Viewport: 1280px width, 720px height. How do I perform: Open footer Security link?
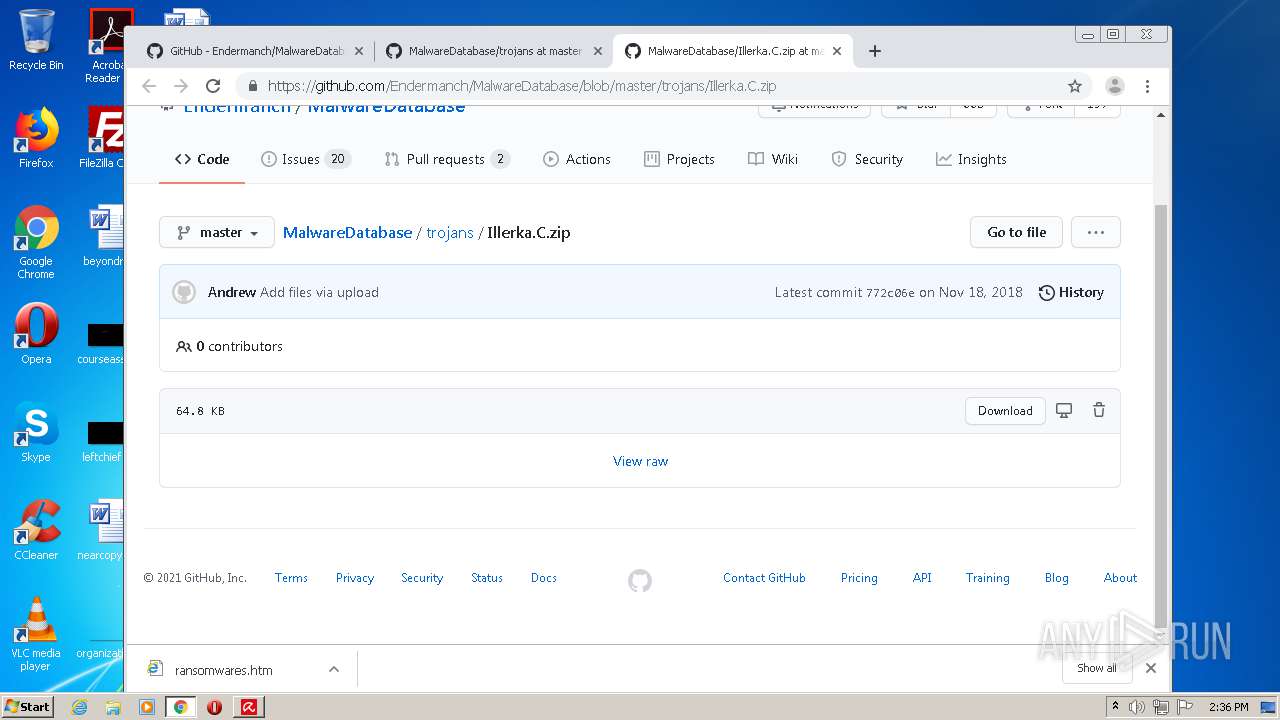pos(422,578)
